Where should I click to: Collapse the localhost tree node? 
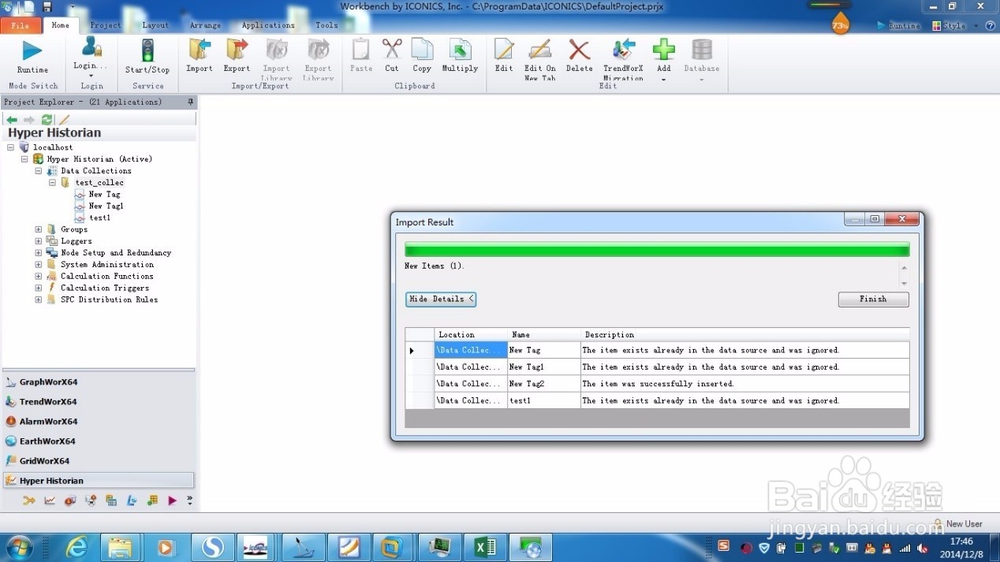11,147
